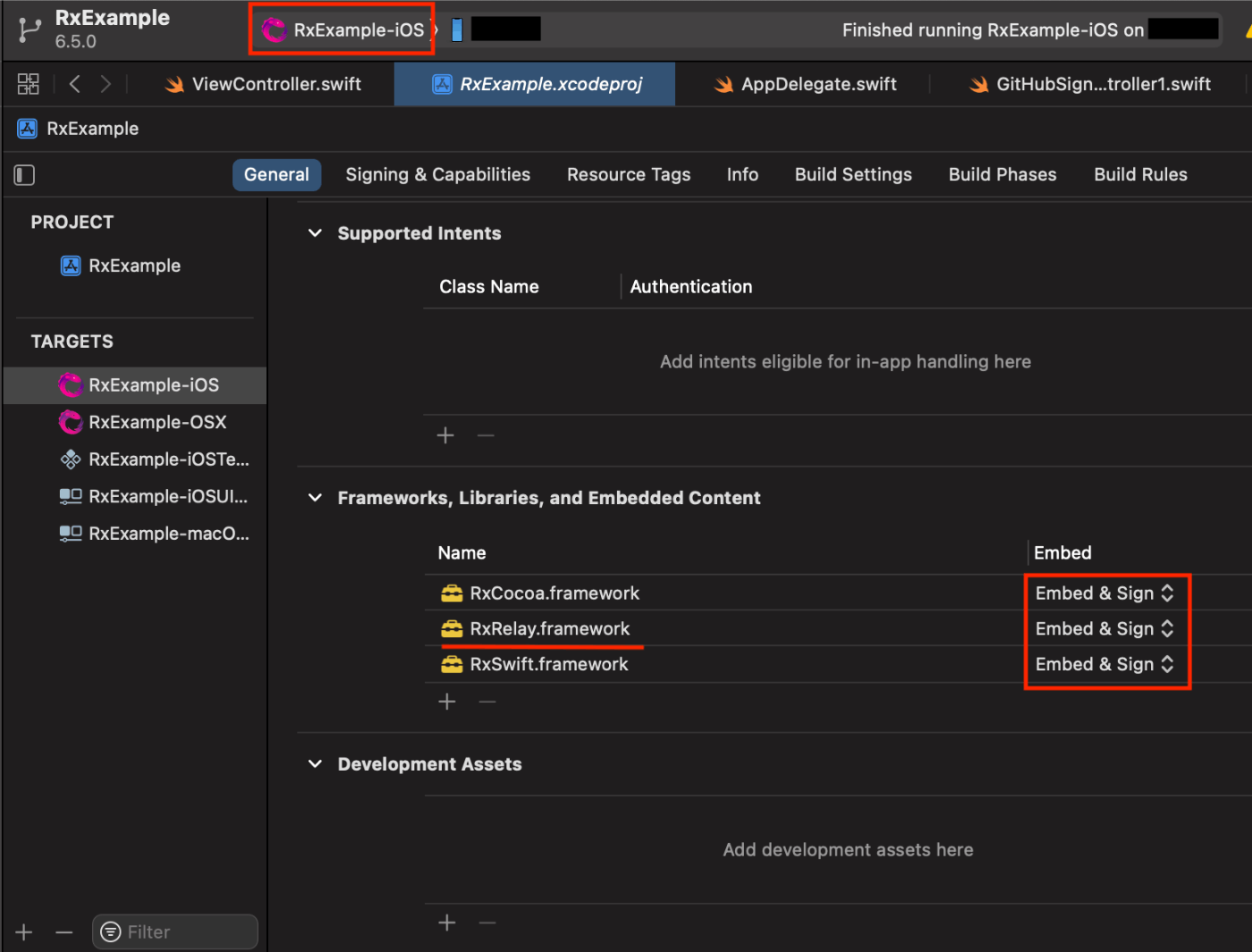1252x952 pixels.
Task: Add a supported intent with plus
Action: (x=445, y=435)
